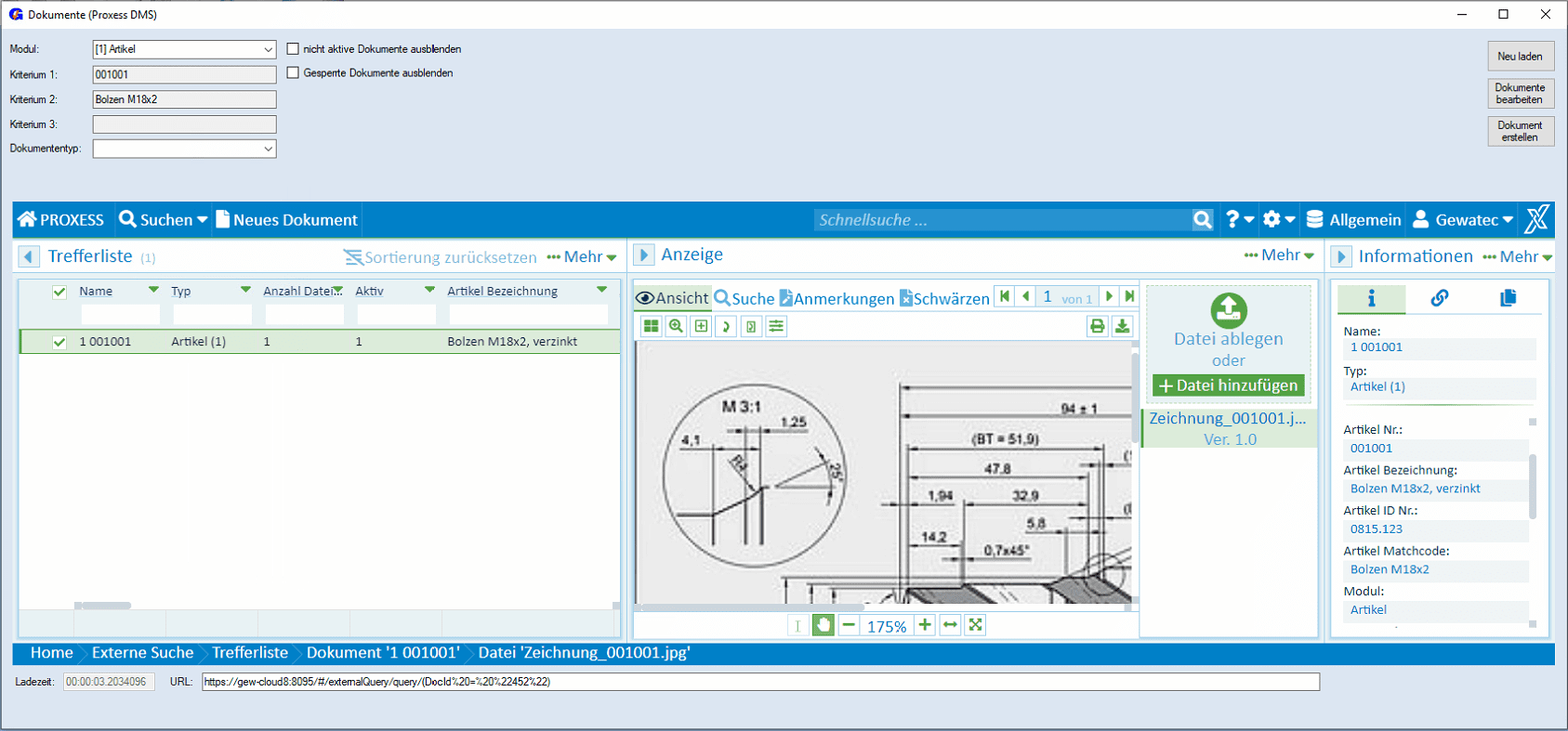Switch to the Suche tab in the viewer

[744, 298]
